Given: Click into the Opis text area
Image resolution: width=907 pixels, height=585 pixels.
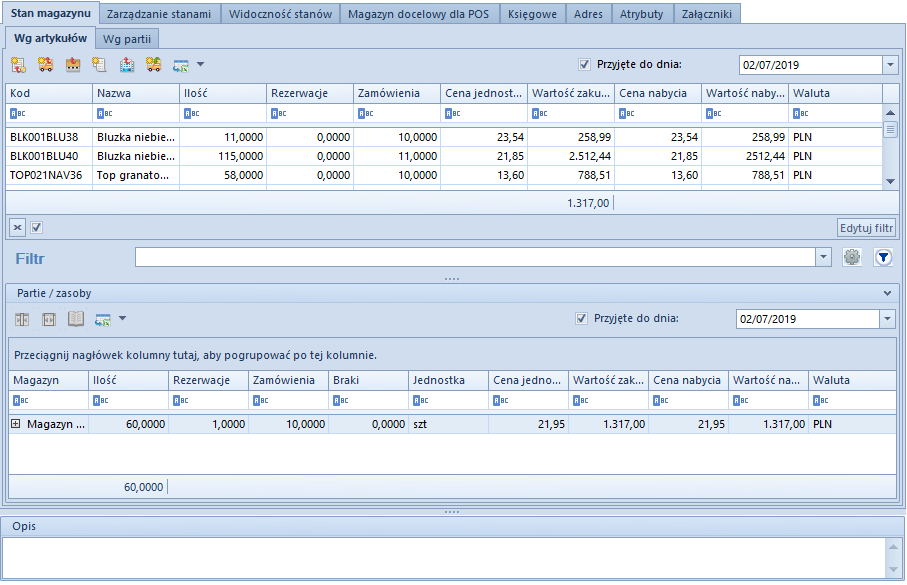Looking at the screenshot, I should pyautogui.click(x=444, y=557).
